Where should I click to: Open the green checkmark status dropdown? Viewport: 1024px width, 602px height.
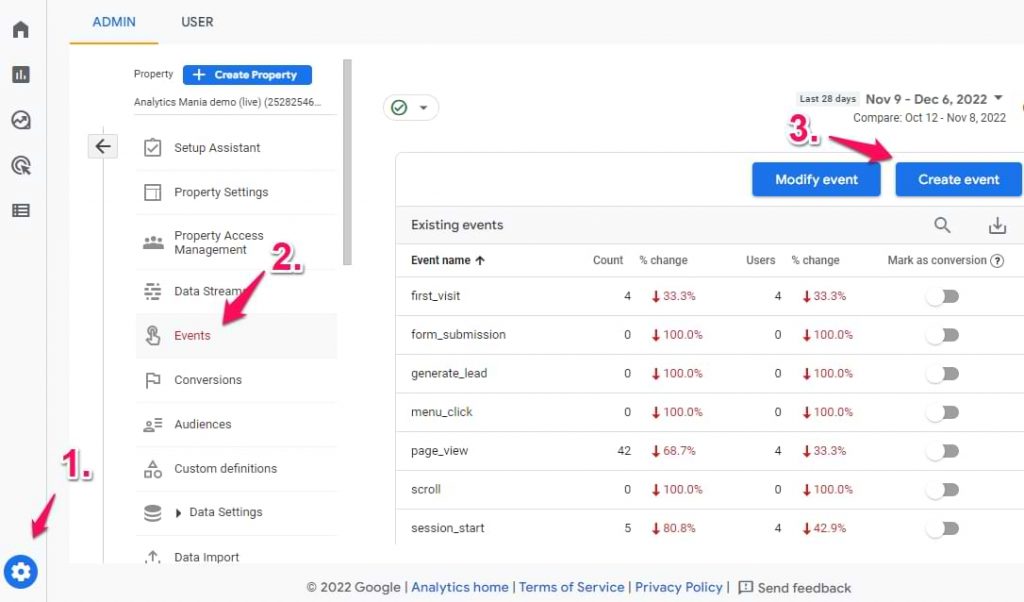click(x=410, y=108)
